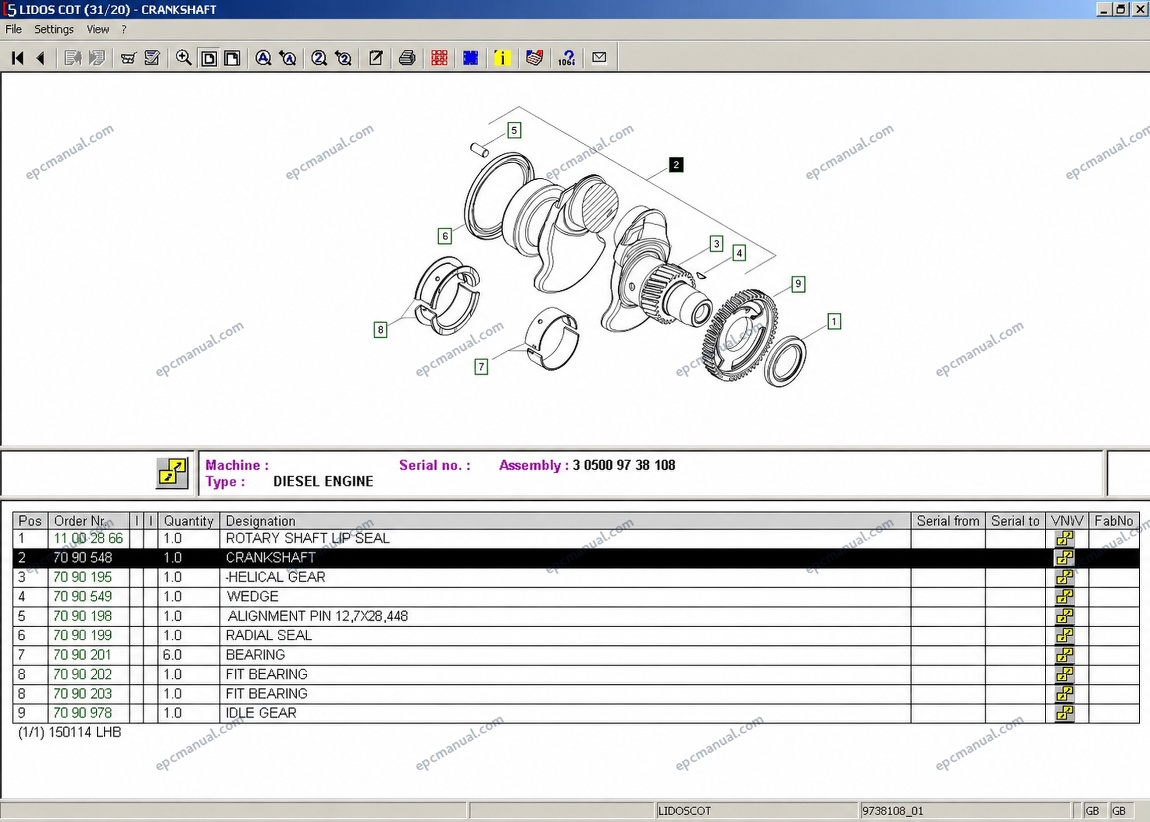This screenshot has width=1150, height=822.
Task: Click the edit note pencil icon
Action: pyautogui.click(x=376, y=58)
